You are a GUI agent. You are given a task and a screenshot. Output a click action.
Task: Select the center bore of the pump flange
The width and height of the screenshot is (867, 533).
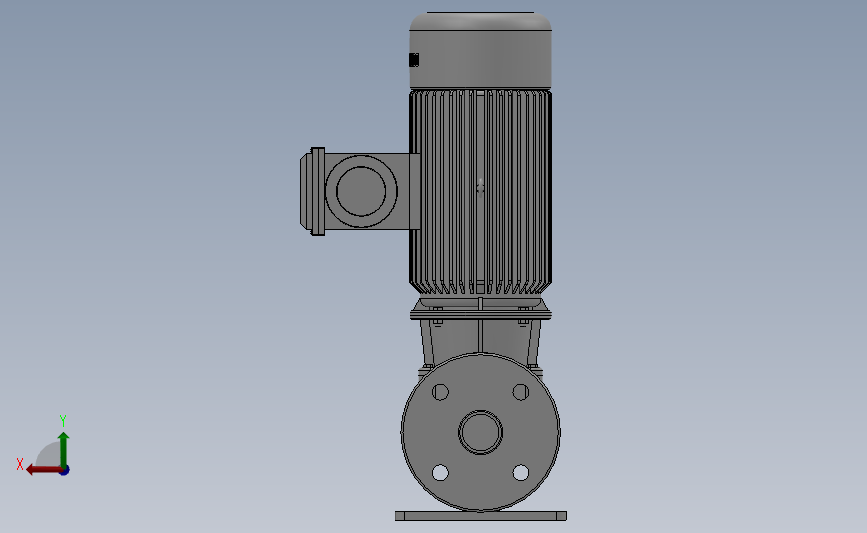tap(480, 432)
